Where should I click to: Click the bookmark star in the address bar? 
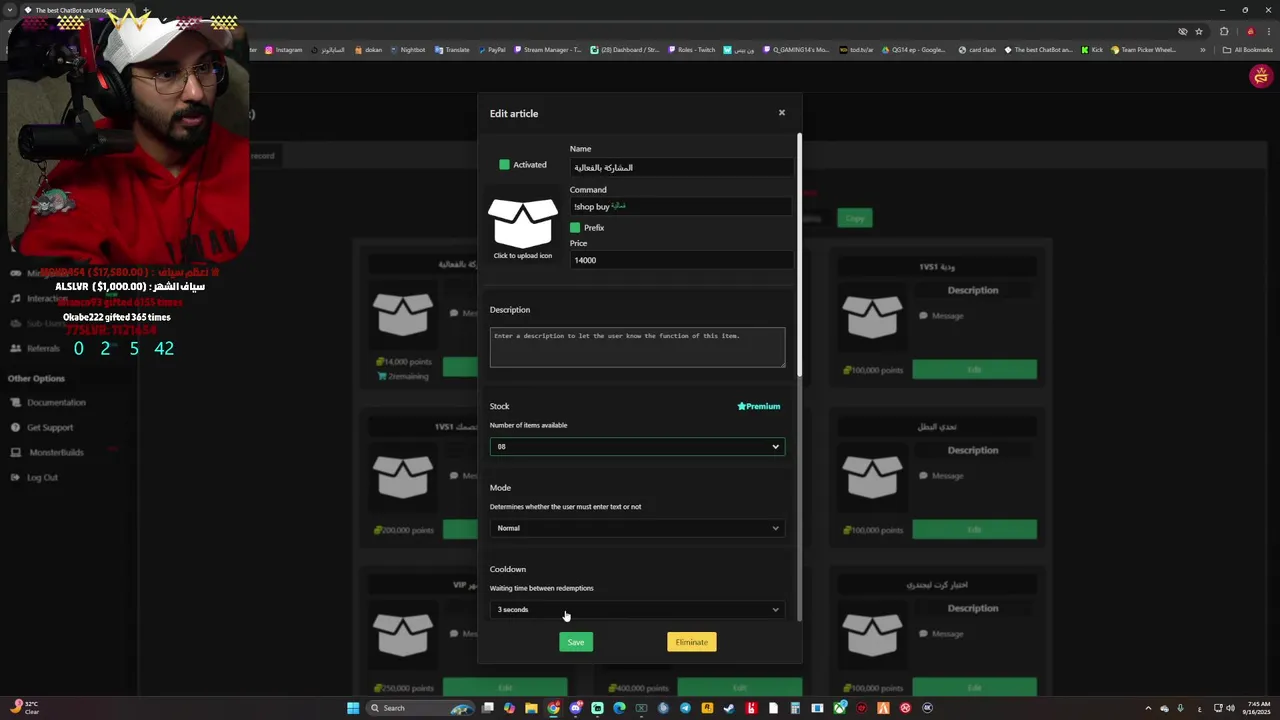click(x=1199, y=31)
